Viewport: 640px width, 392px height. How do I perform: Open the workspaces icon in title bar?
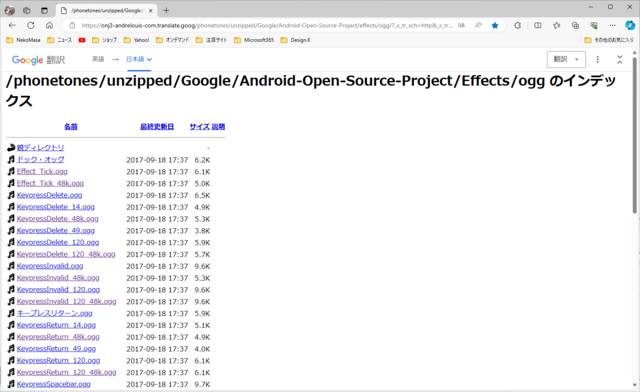[27, 11]
